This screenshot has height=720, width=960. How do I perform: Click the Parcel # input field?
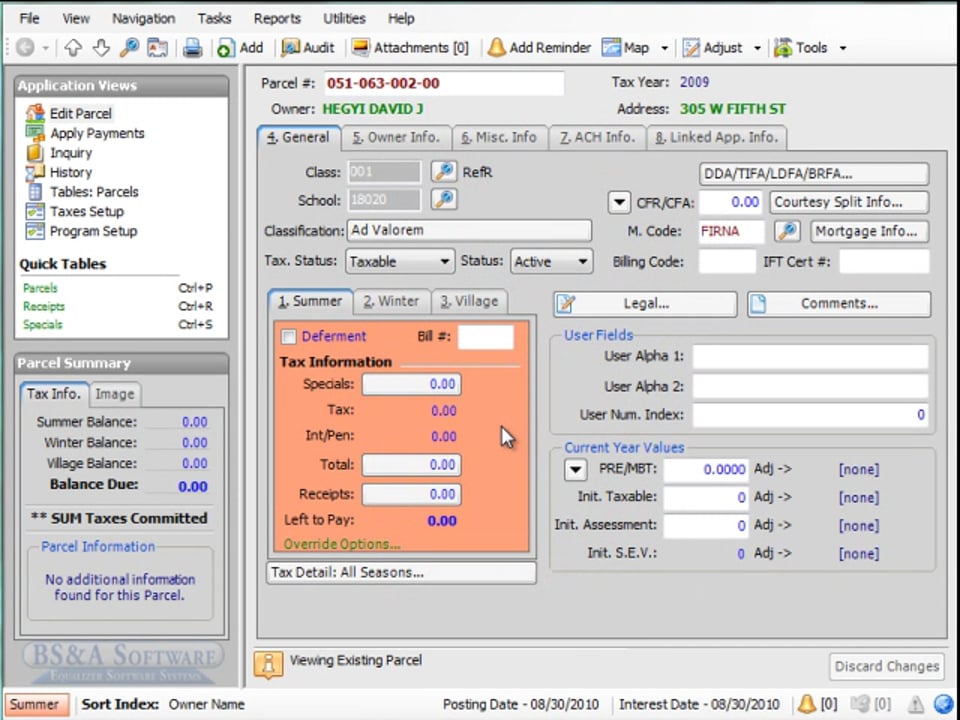444,83
